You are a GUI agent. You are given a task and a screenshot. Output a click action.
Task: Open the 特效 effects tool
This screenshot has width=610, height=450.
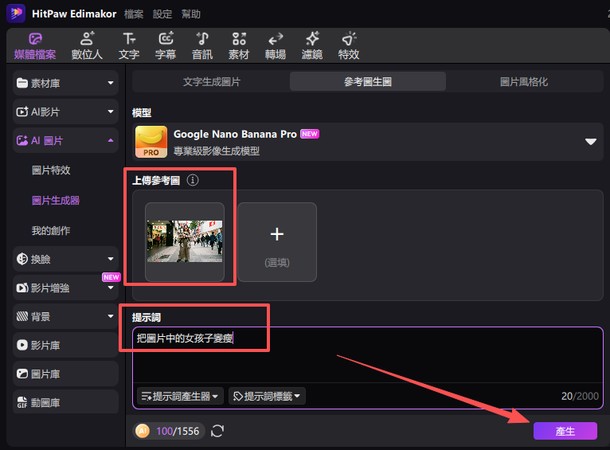(x=349, y=46)
